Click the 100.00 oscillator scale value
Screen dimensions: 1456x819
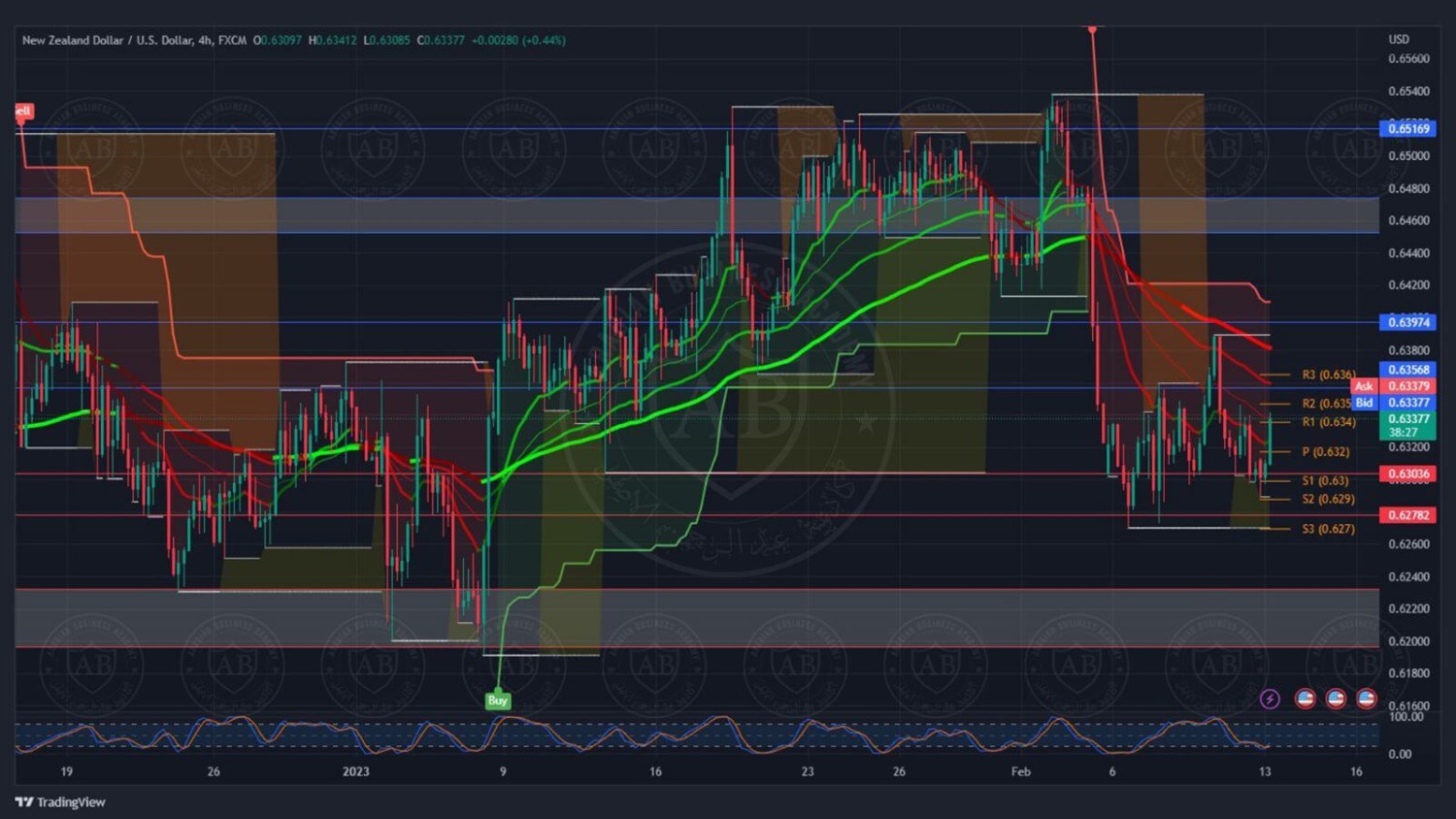pos(1406,716)
